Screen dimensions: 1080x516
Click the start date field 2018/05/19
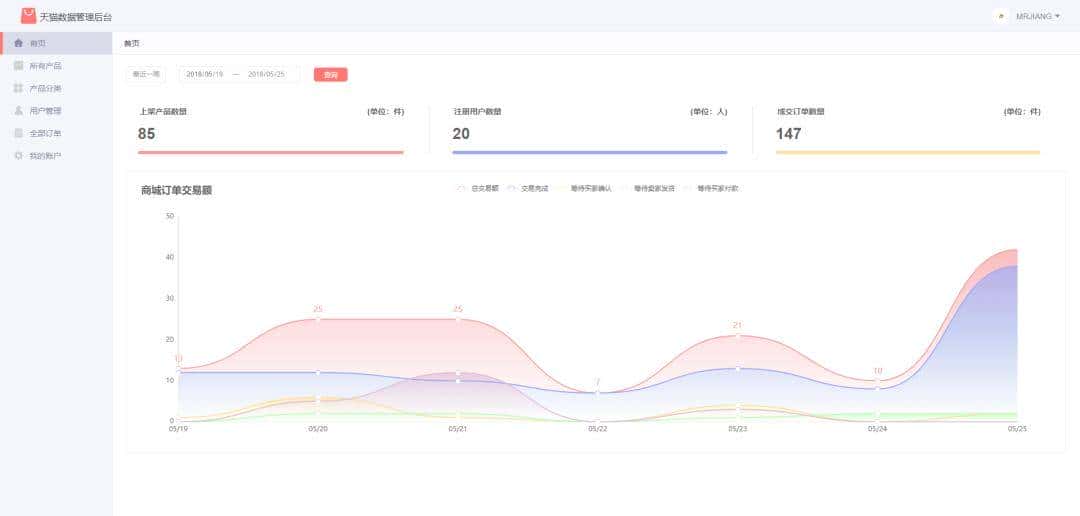click(205, 74)
